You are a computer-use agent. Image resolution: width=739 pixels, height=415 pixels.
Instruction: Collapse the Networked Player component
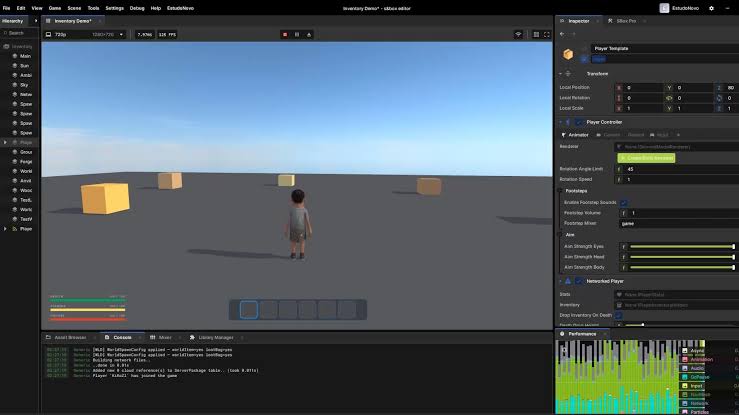[x=560, y=281]
